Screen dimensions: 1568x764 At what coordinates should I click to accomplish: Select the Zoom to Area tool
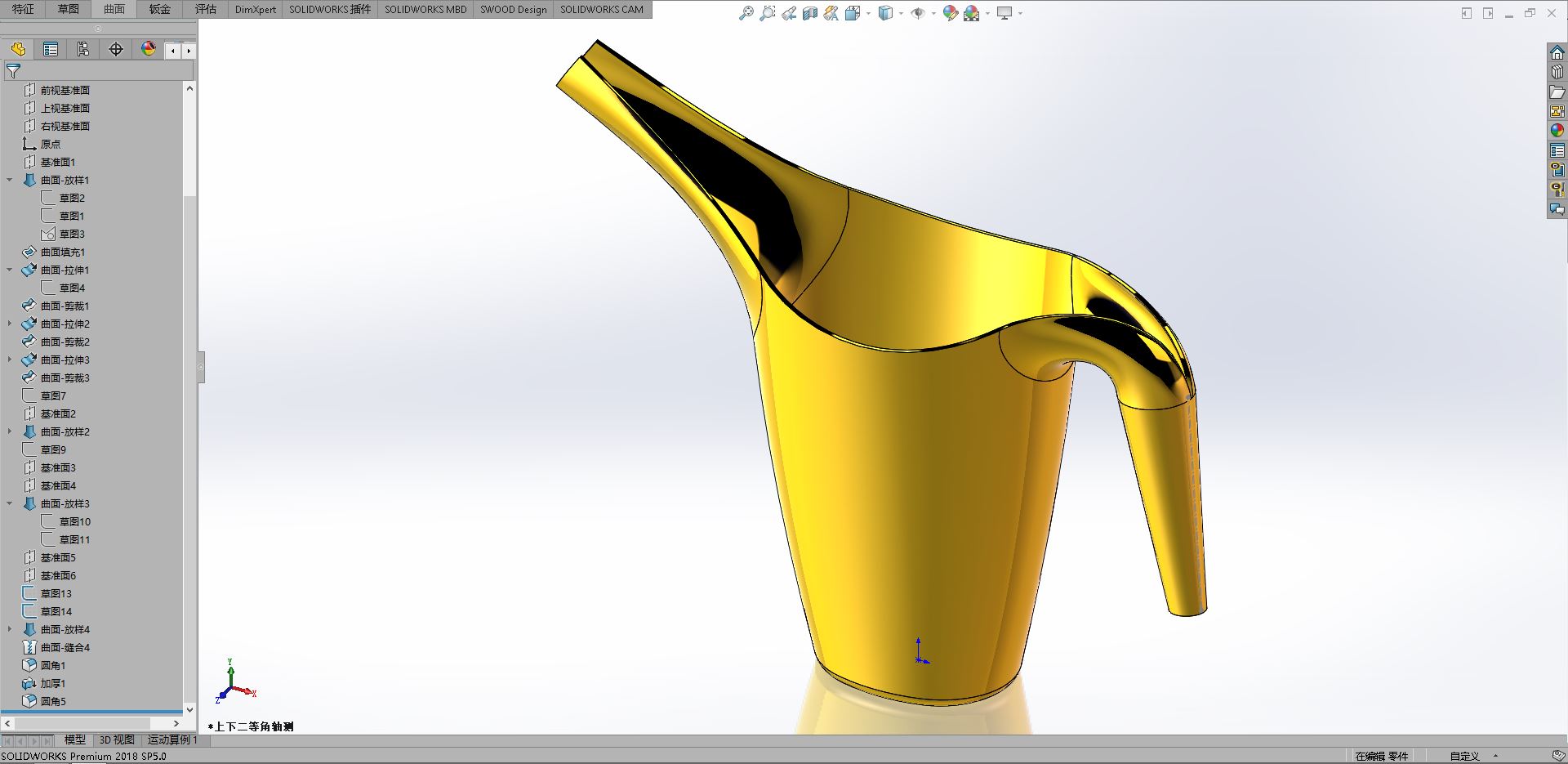point(767,13)
